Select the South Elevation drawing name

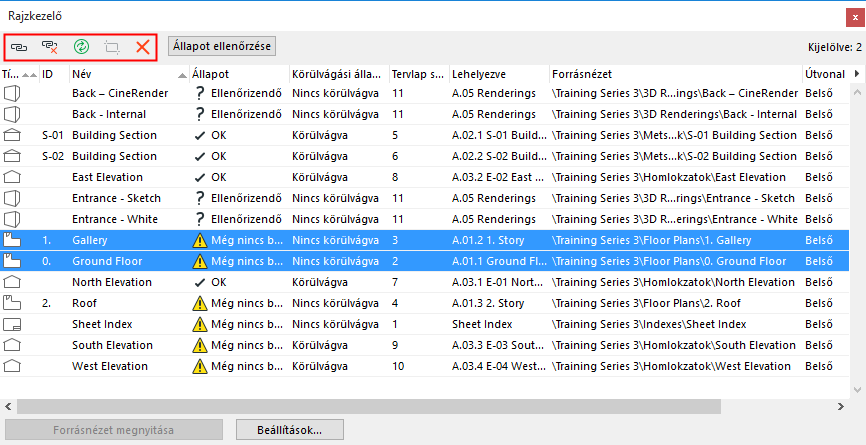112,345
